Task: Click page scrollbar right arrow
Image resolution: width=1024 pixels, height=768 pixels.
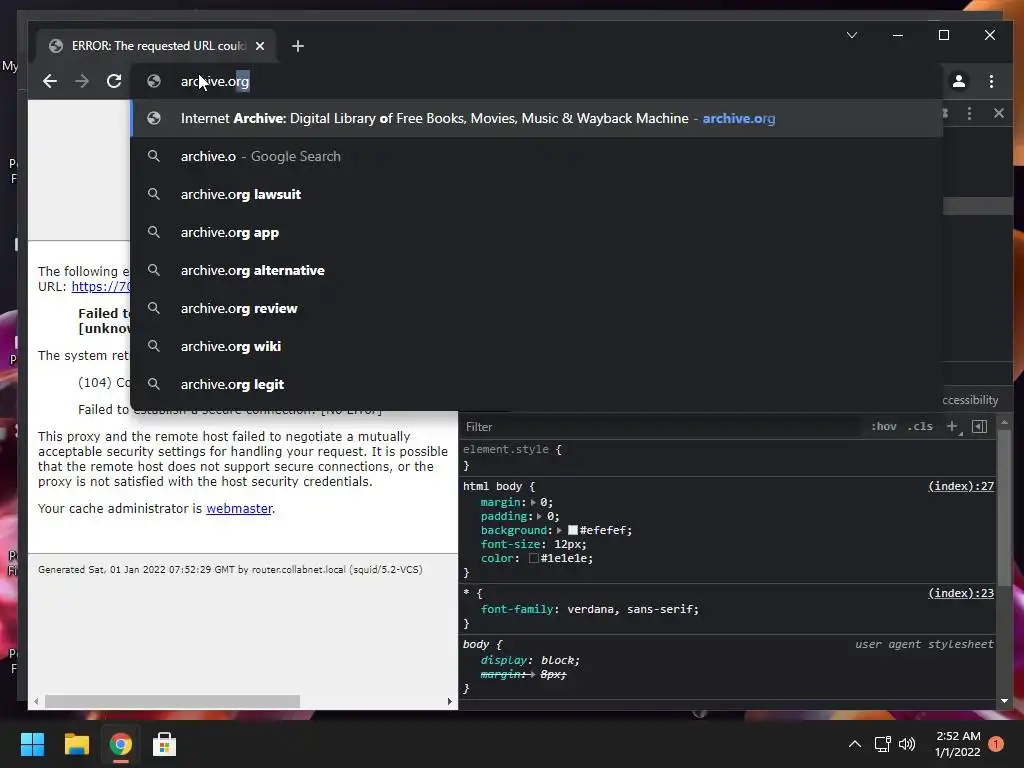Action: click(449, 701)
